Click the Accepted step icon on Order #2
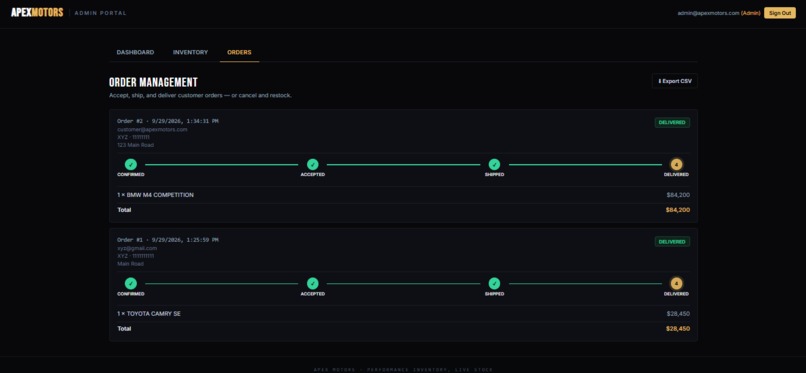Image resolution: width=806 pixels, height=373 pixels. (x=313, y=164)
